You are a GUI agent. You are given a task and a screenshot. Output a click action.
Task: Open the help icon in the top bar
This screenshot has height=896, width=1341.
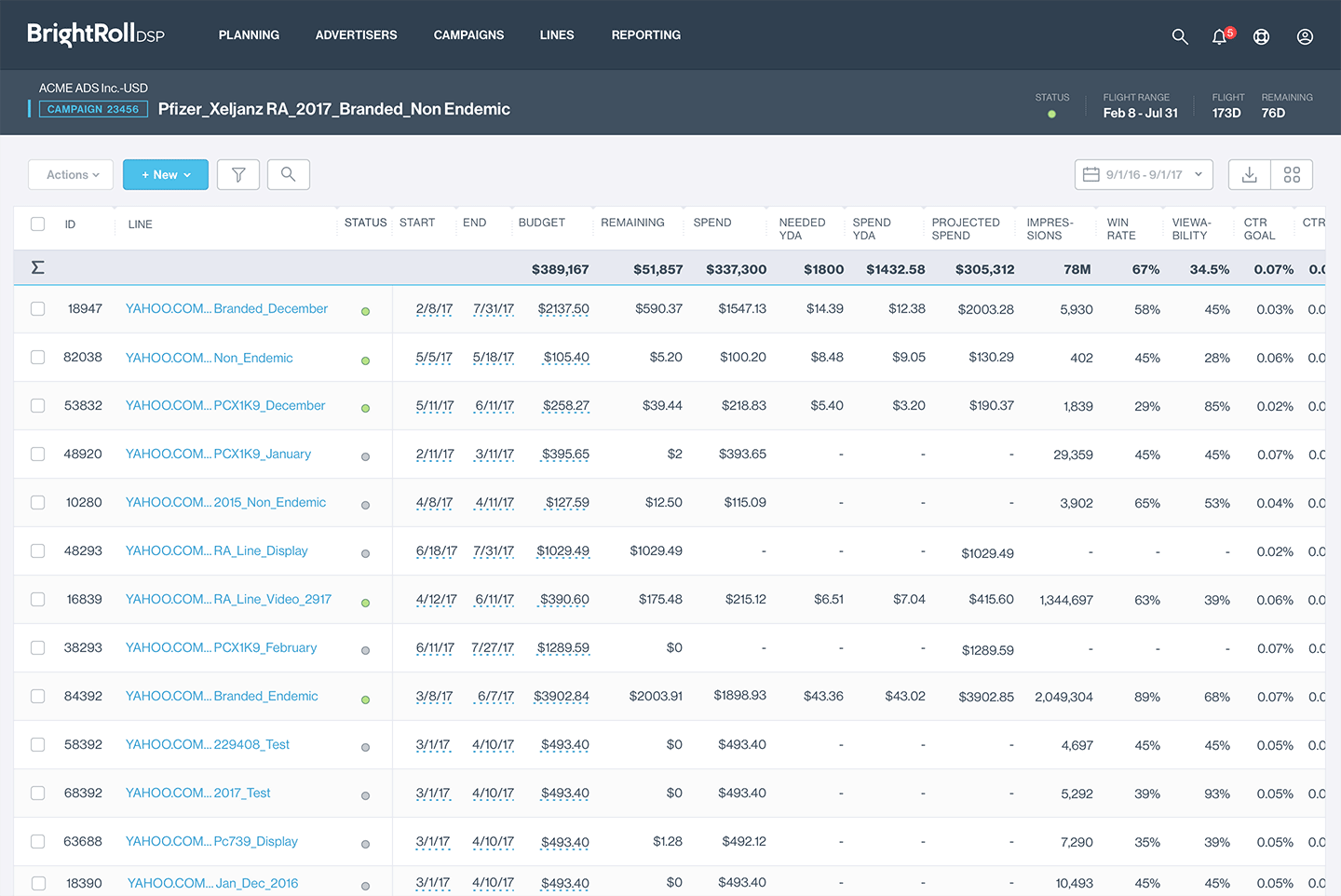click(1261, 36)
